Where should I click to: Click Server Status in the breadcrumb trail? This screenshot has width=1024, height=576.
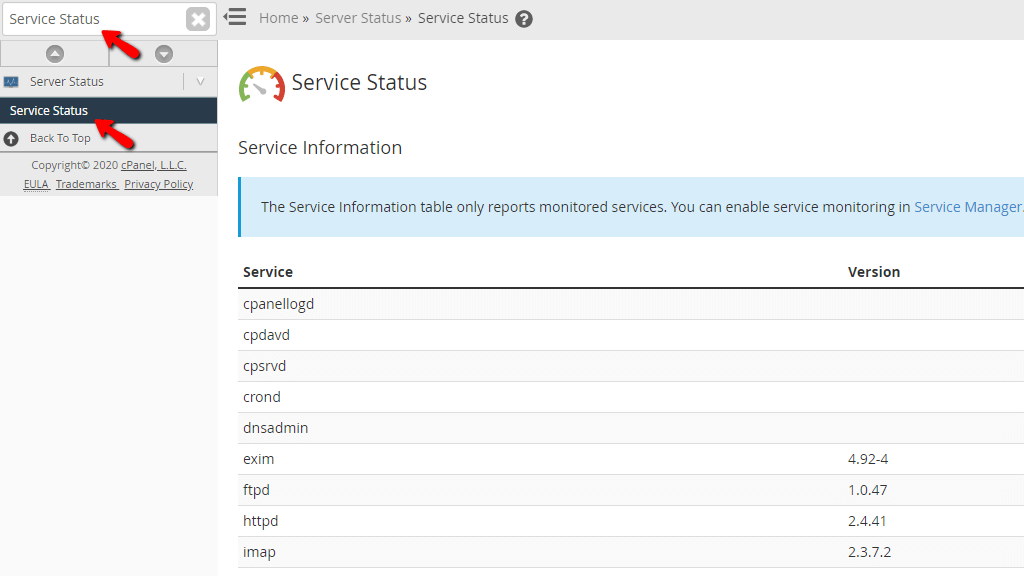click(357, 18)
